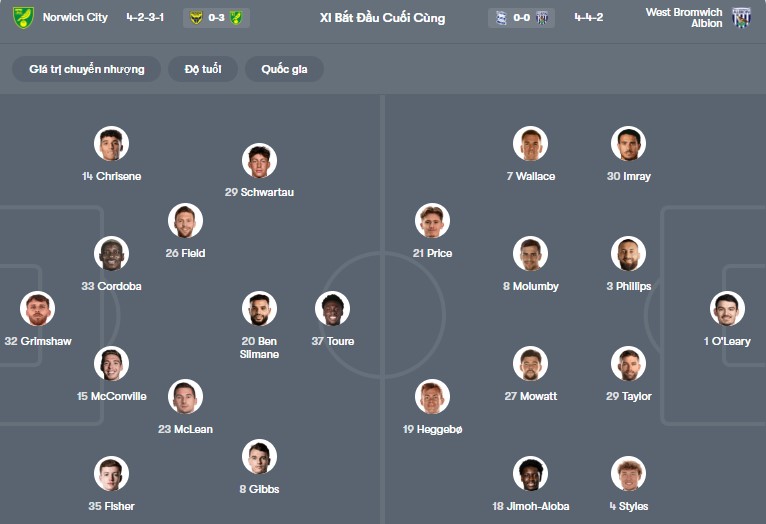Viewport: 766px width, 524px height.
Task: Open the 0-3 last match result badge
Action: [216, 18]
